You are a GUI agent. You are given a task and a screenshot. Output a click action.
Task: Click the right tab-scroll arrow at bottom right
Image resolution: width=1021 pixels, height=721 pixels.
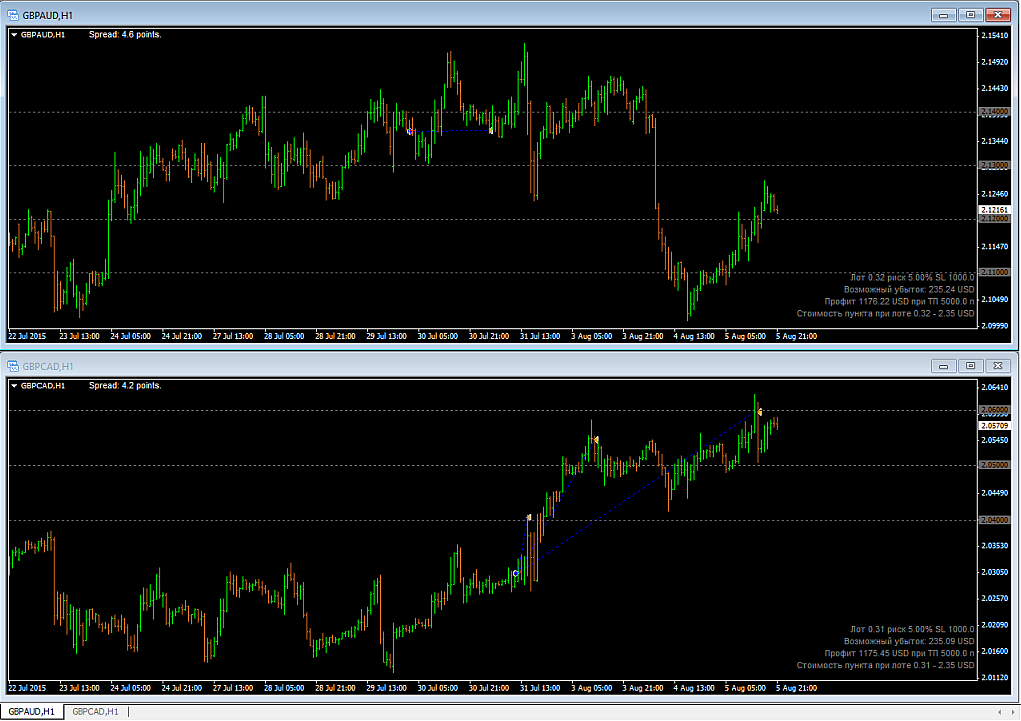click(x=1012, y=712)
